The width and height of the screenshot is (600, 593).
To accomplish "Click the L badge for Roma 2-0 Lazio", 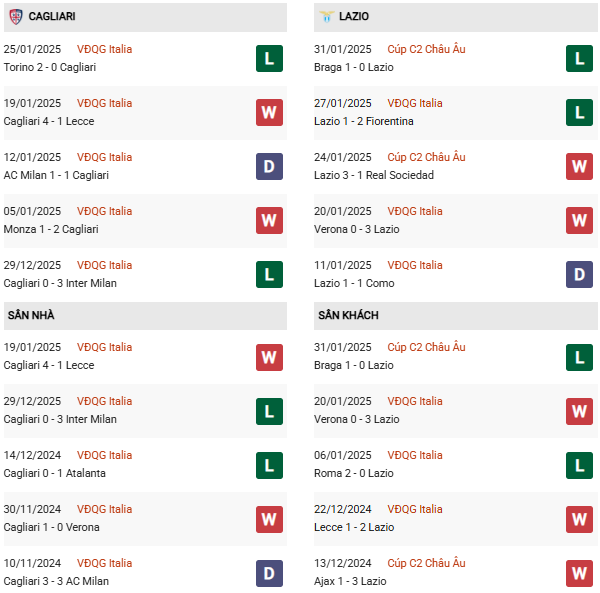I will tap(579, 466).
